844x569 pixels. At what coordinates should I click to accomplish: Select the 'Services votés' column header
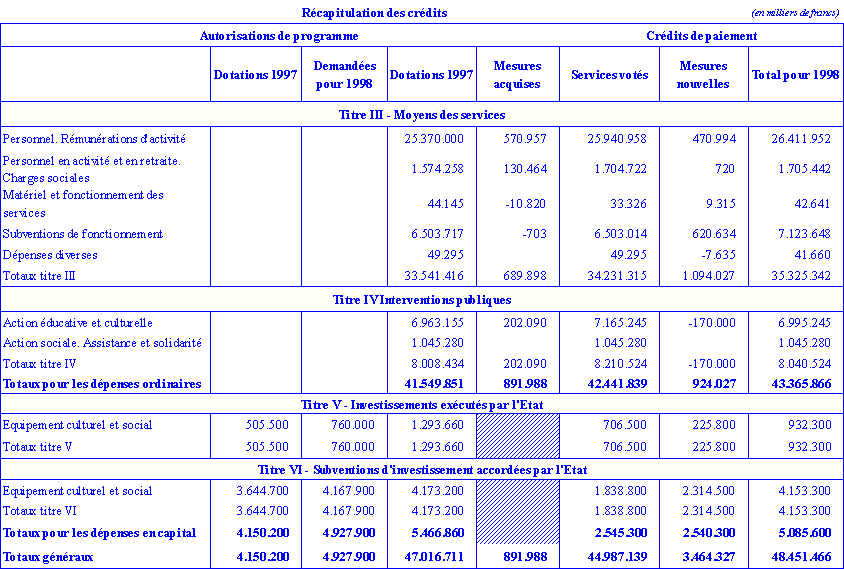point(609,75)
